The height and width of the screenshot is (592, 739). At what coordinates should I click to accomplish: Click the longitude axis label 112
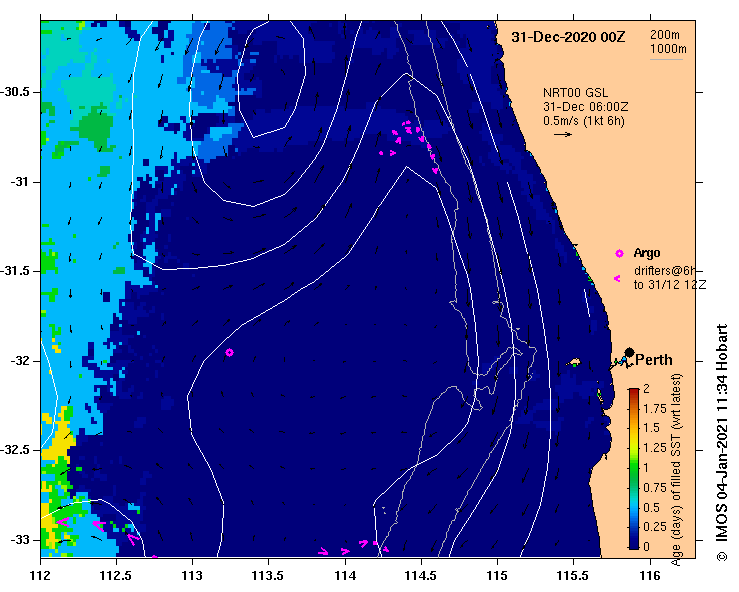pyautogui.click(x=41, y=575)
